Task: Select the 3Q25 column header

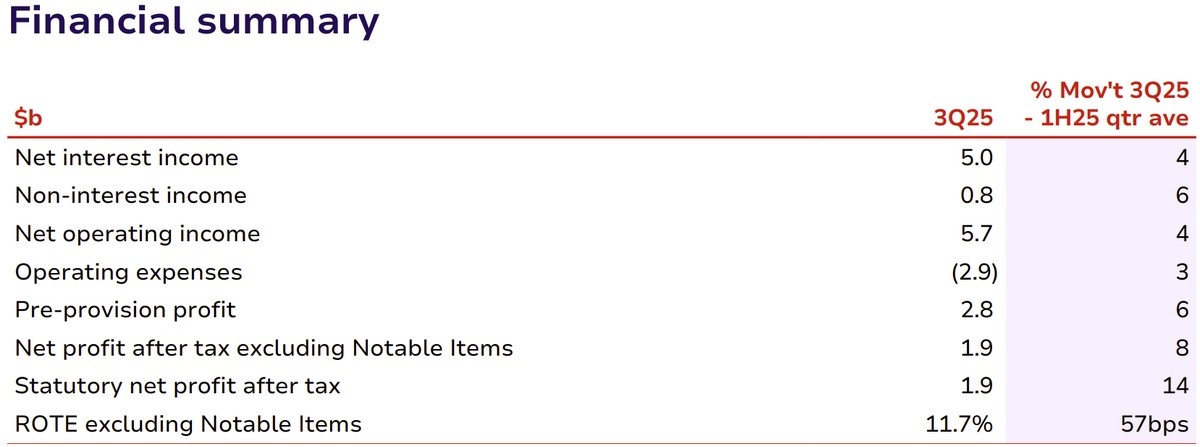Action: pyautogui.click(x=963, y=119)
